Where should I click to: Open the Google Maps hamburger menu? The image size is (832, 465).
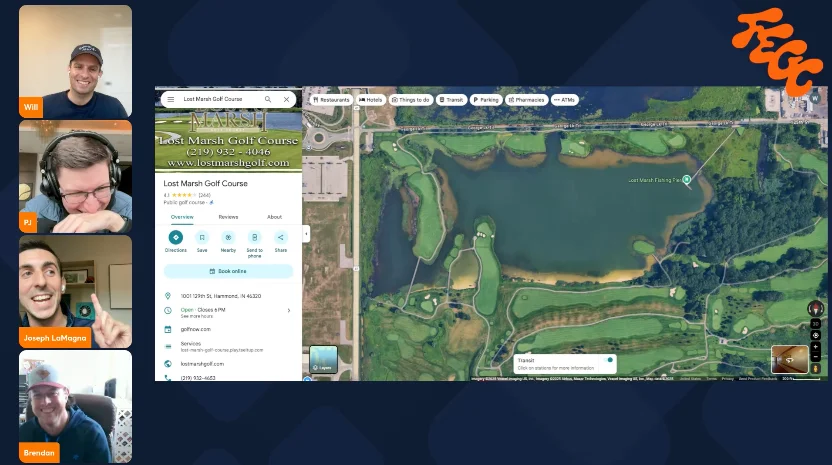click(170, 100)
